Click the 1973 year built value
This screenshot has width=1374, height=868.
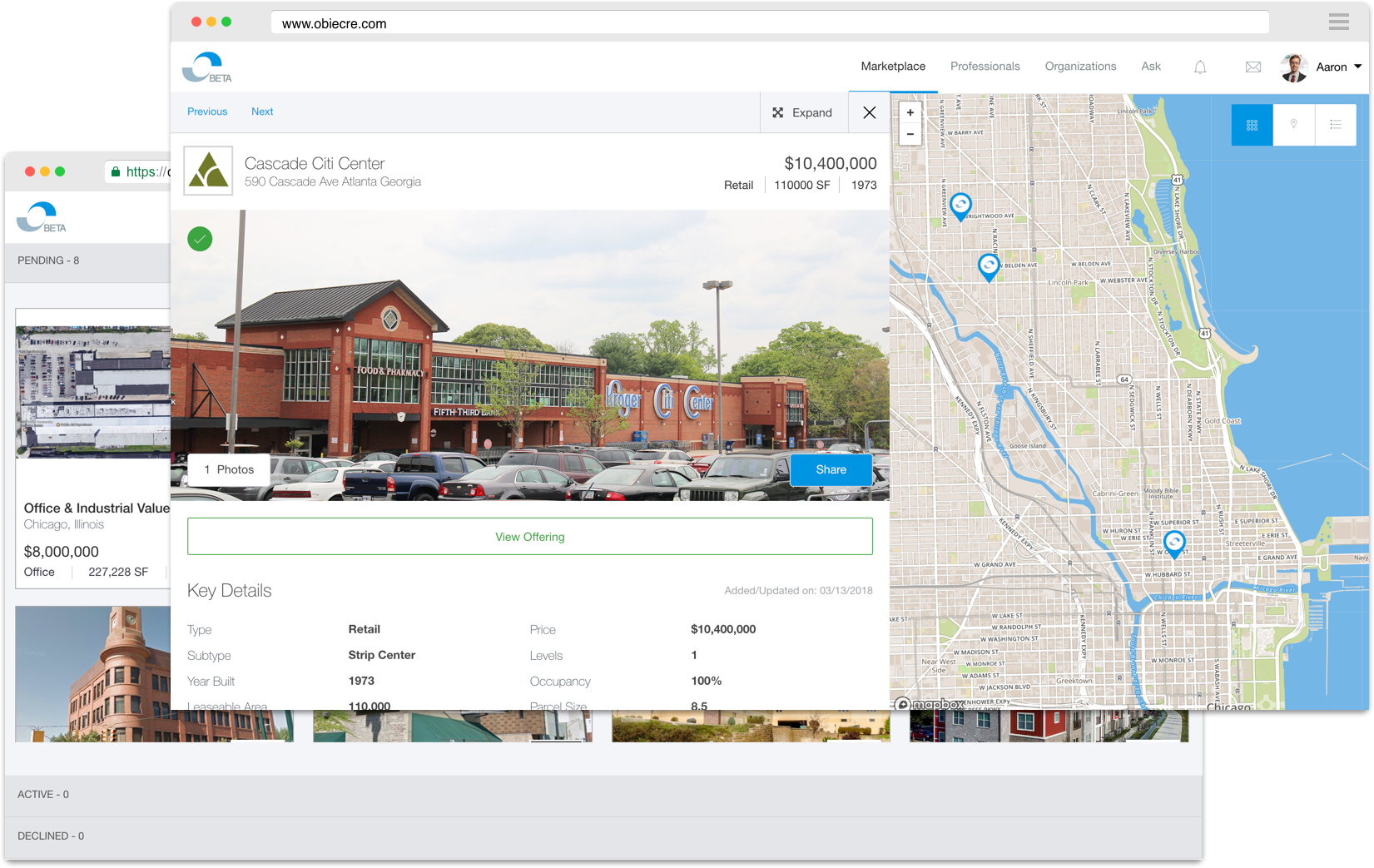click(x=361, y=681)
